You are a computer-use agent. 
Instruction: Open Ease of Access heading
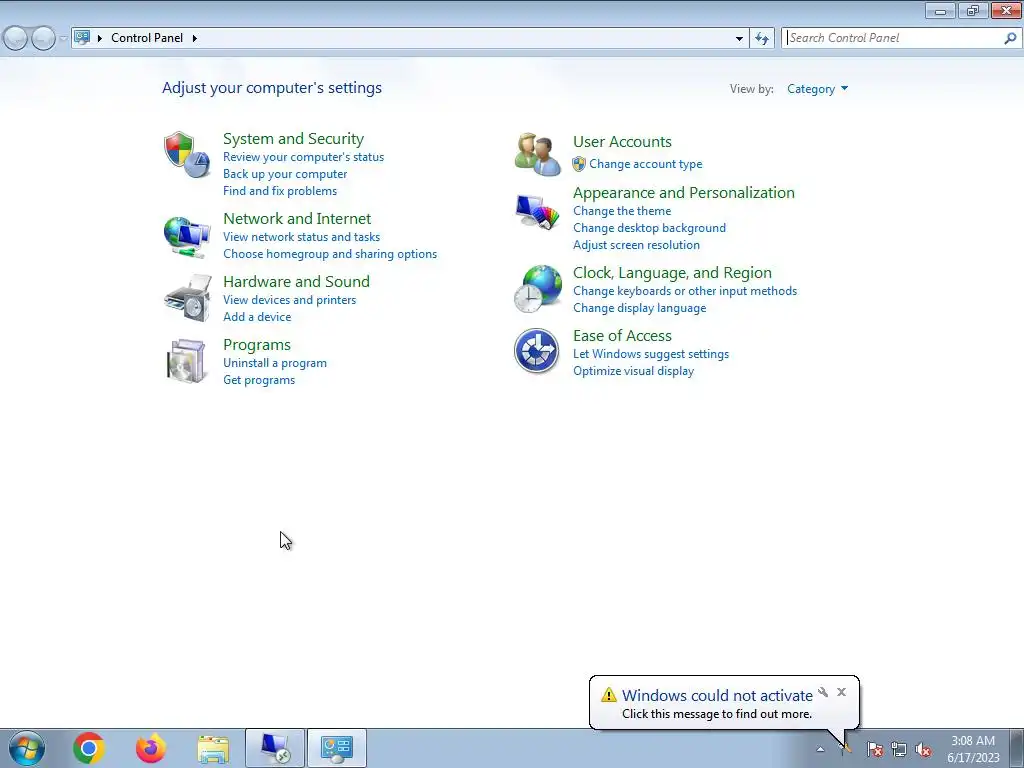622,336
